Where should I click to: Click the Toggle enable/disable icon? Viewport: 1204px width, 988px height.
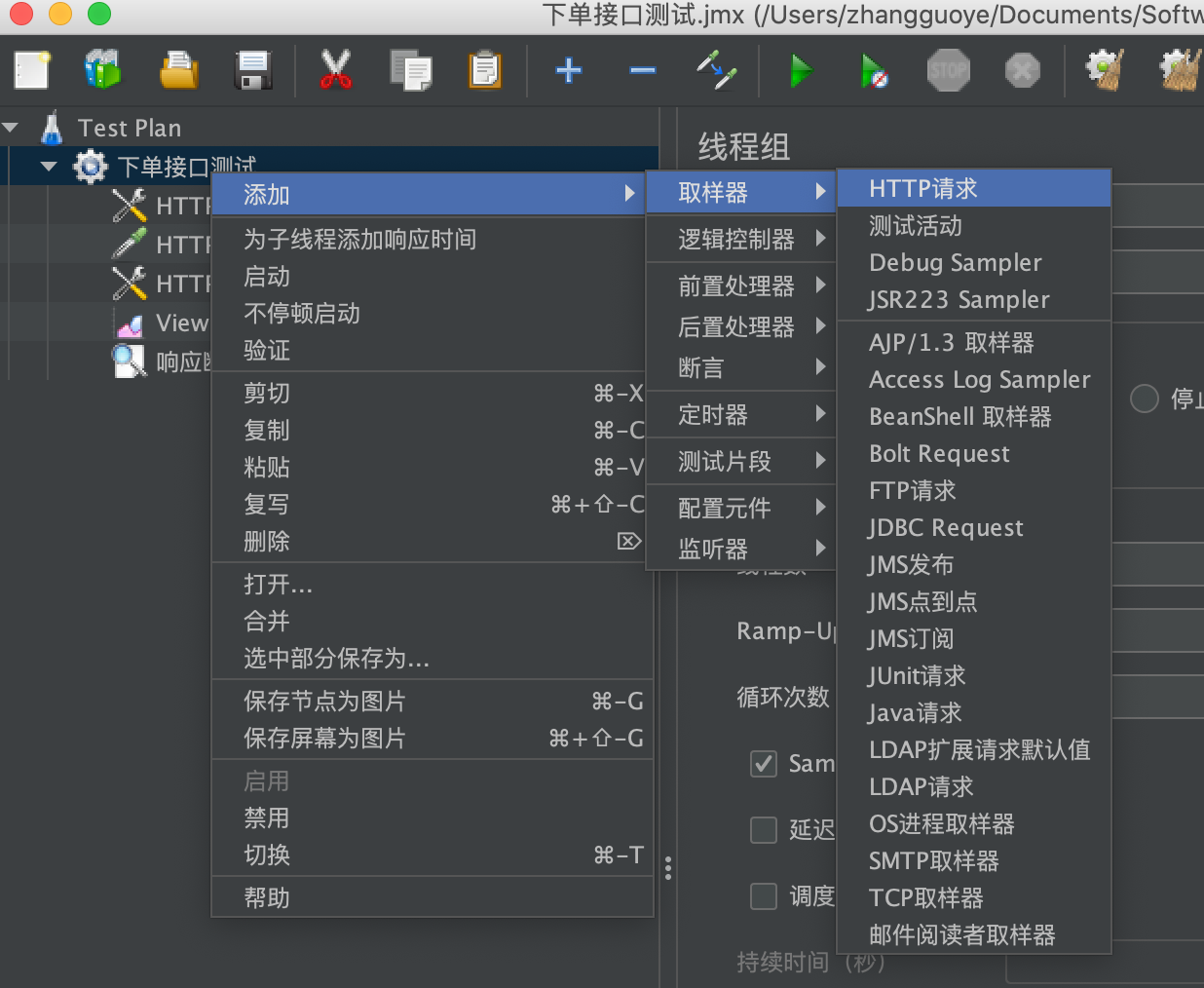tap(716, 70)
